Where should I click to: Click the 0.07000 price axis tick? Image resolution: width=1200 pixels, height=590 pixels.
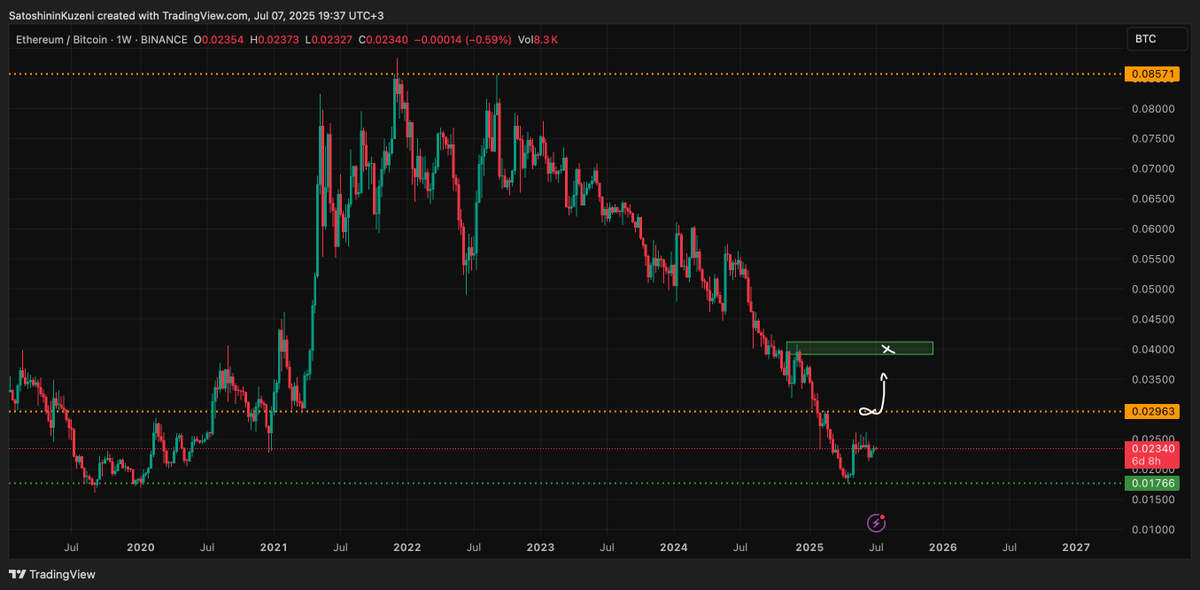tap(1152, 168)
